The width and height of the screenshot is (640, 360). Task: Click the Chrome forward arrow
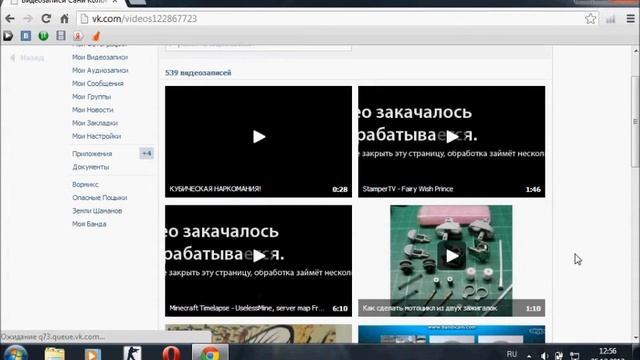click(x=28, y=19)
